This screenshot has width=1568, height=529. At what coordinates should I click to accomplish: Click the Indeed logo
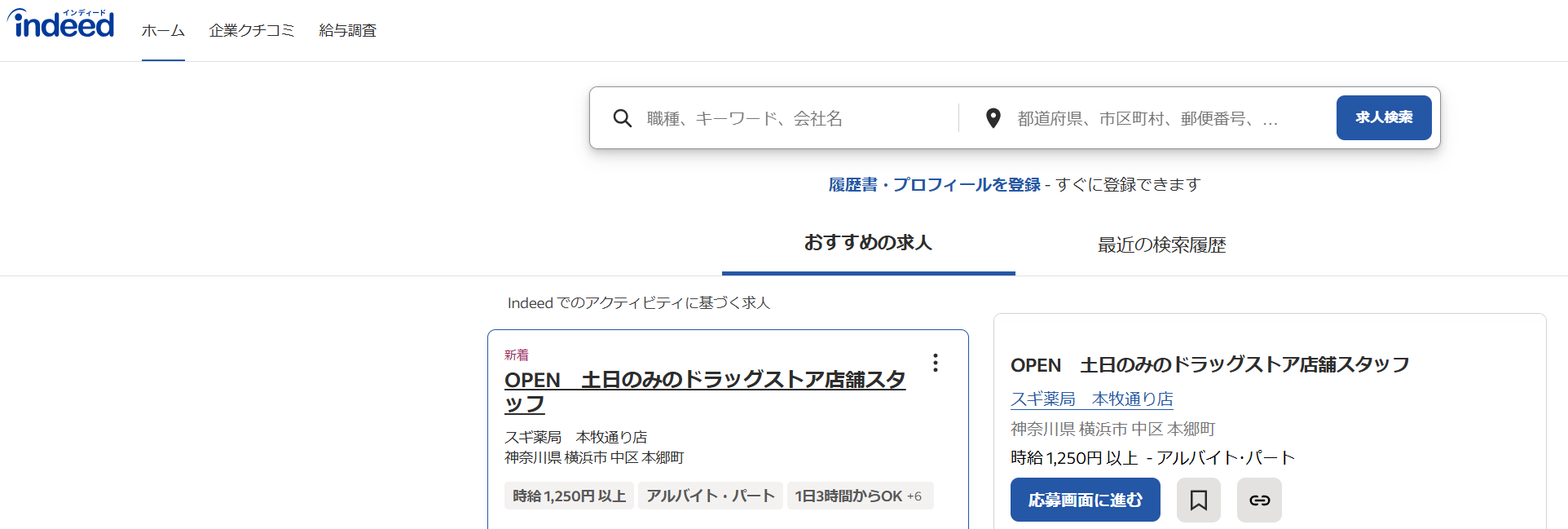point(61,24)
